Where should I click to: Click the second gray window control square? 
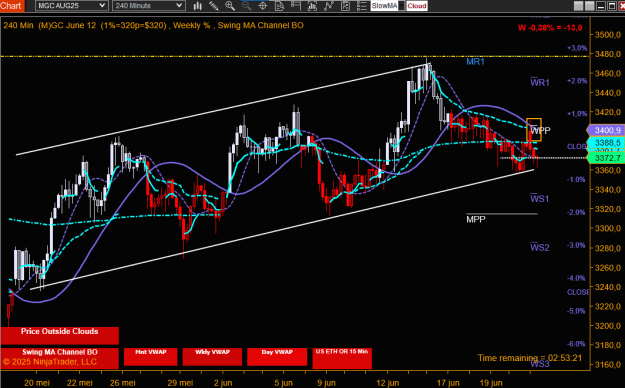pyautogui.click(x=589, y=6)
